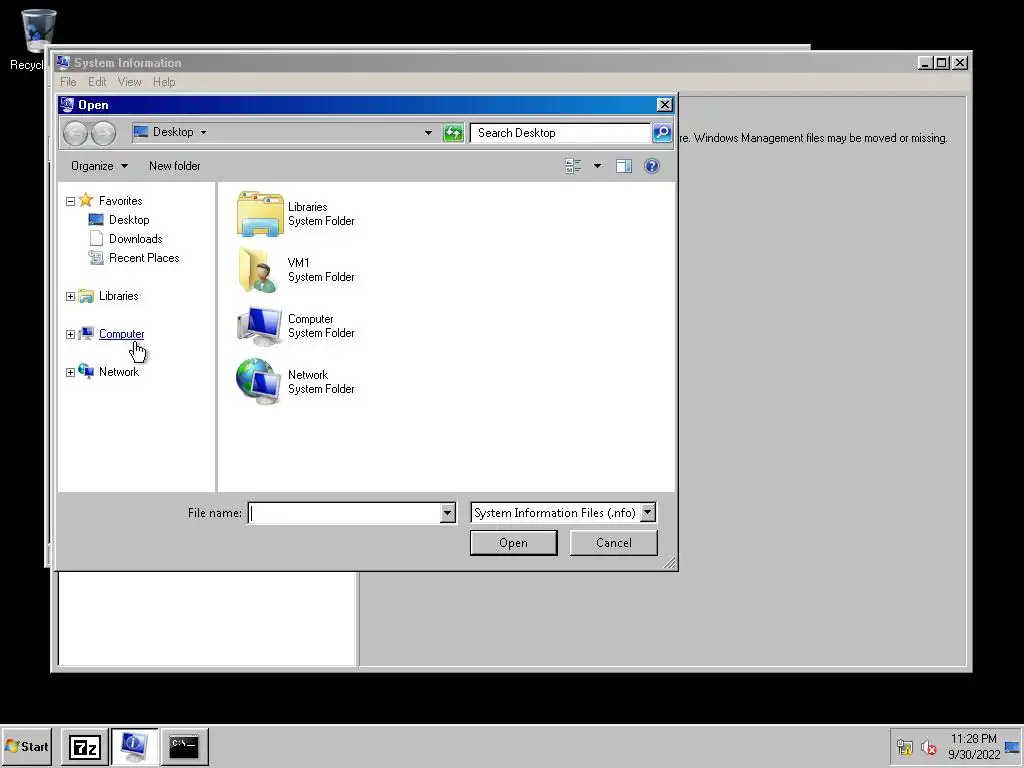Select the Libraries folder icon in file list
Image resolution: width=1024 pixels, height=768 pixels.
[260, 214]
